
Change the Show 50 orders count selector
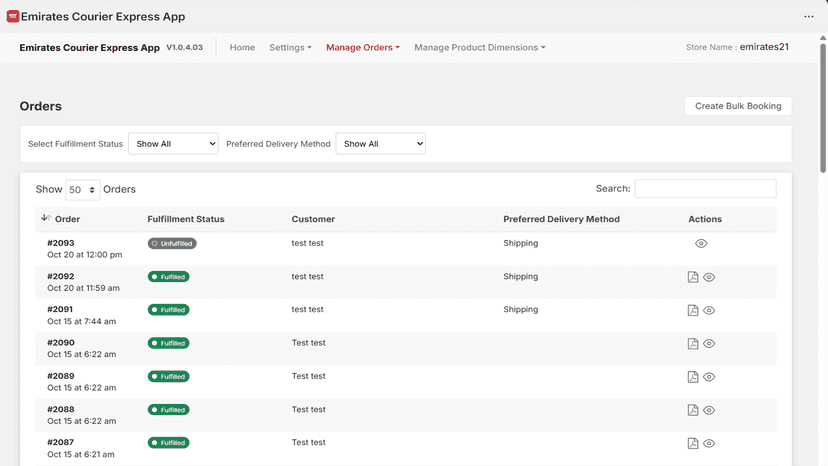82,190
